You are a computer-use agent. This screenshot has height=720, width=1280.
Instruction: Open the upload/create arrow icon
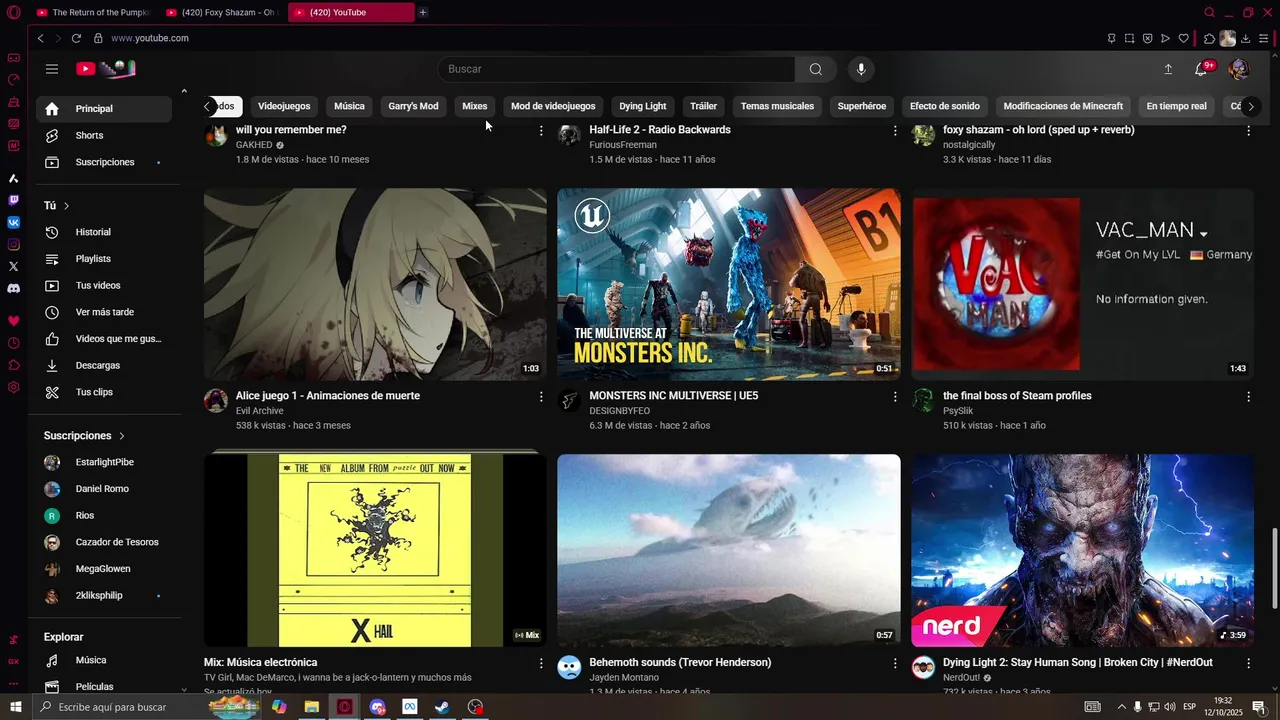[x=1168, y=69]
